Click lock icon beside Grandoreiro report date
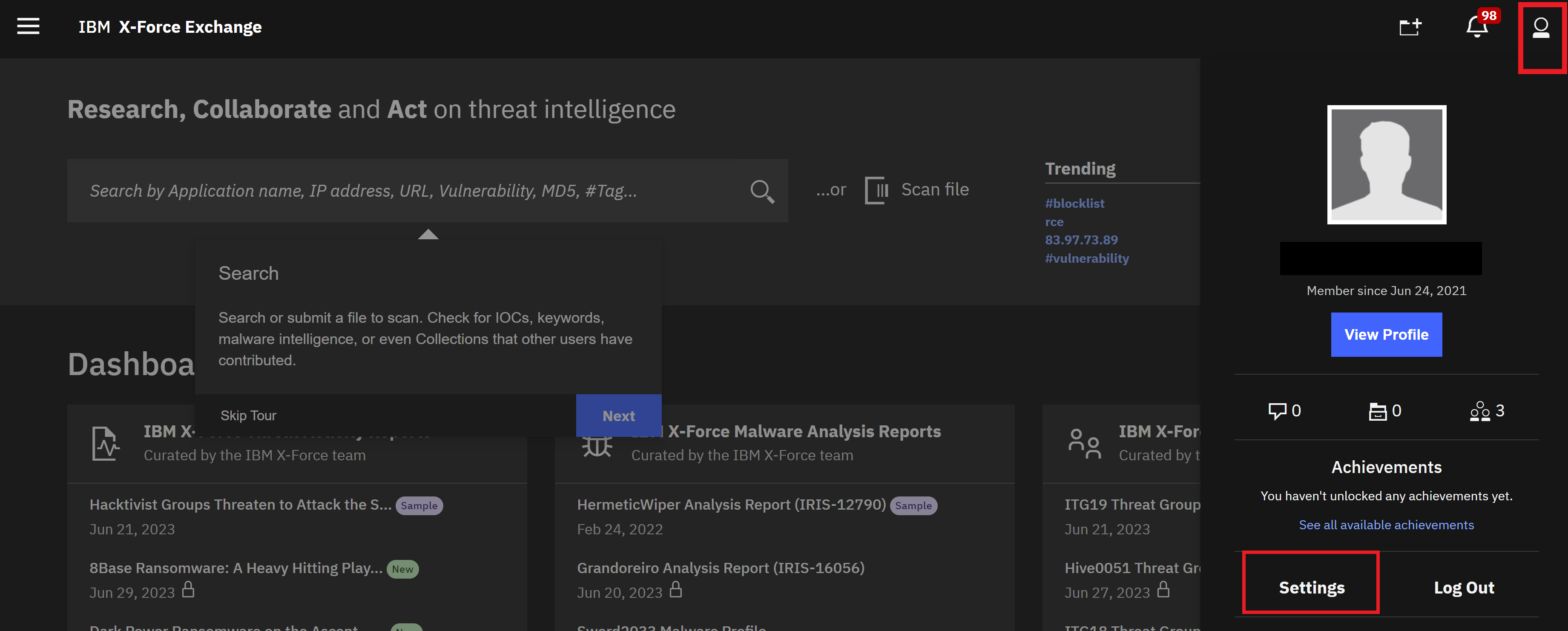Screen dimensions: 1568x631 676,590
